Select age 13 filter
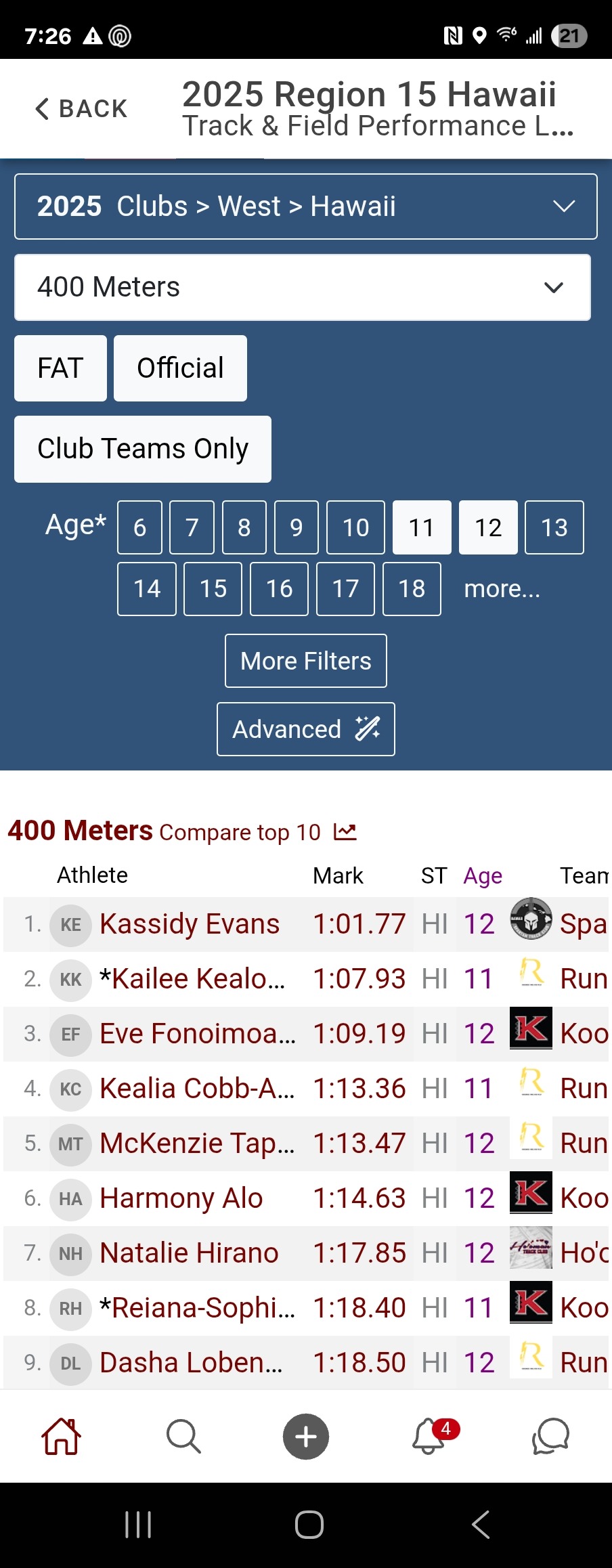The image size is (612, 1568). tap(554, 527)
